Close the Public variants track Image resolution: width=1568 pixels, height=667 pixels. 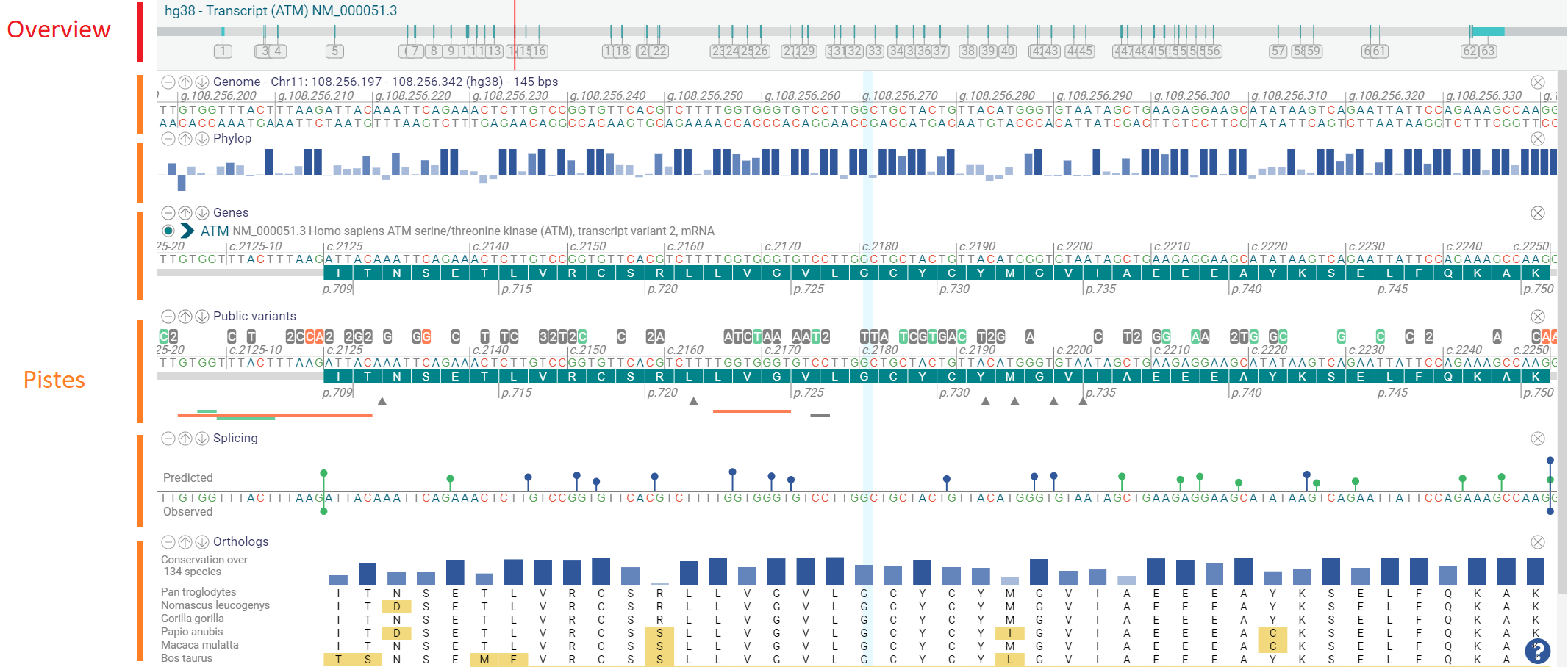coord(1537,317)
